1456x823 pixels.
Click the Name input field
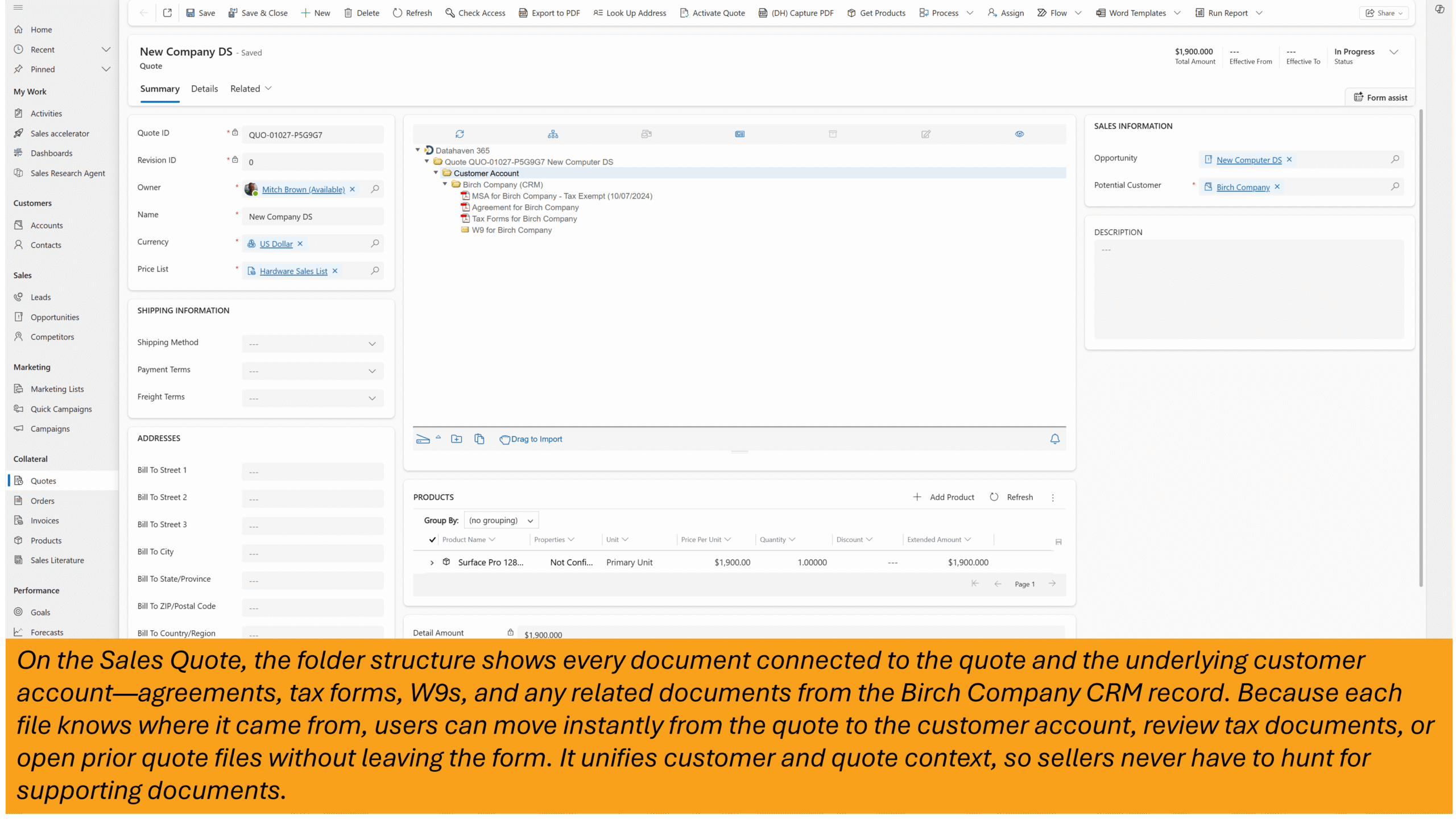[312, 217]
